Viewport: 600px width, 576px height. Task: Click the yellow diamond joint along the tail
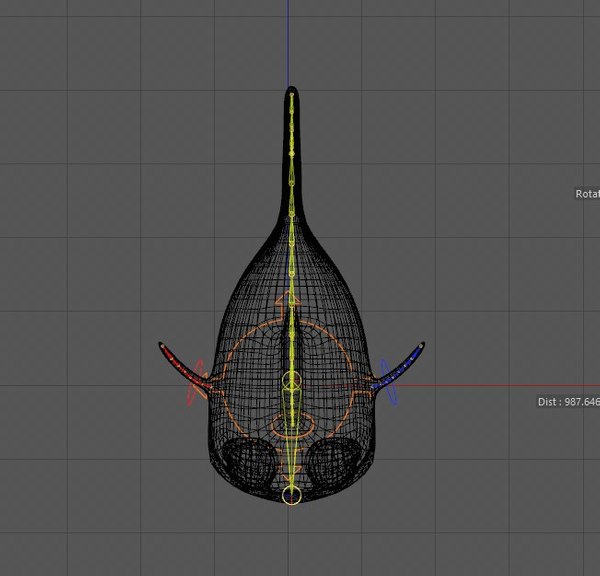pyautogui.click(x=292, y=154)
